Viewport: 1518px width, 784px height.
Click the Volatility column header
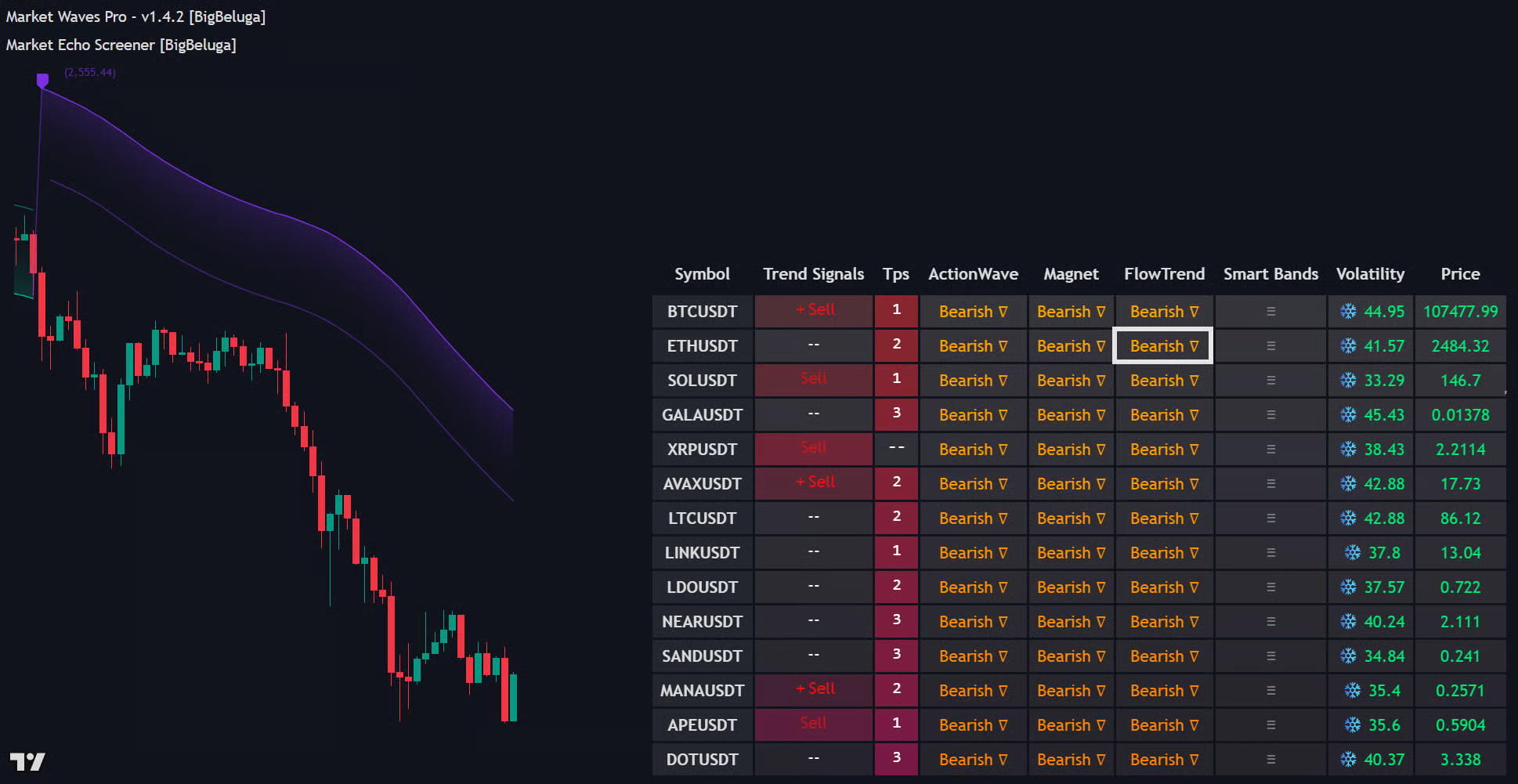pyautogui.click(x=1370, y=274)
